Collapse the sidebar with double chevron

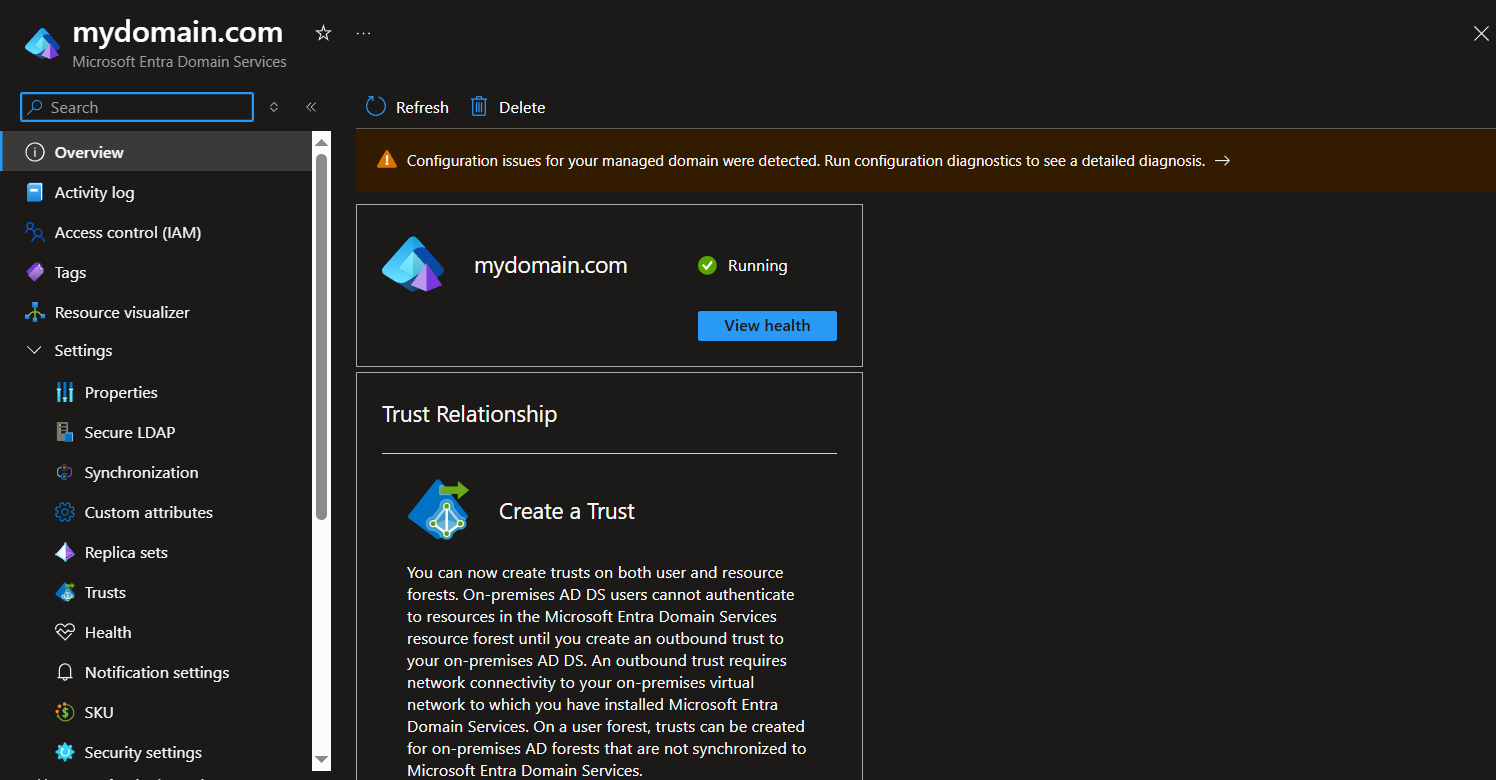[311, 107]
